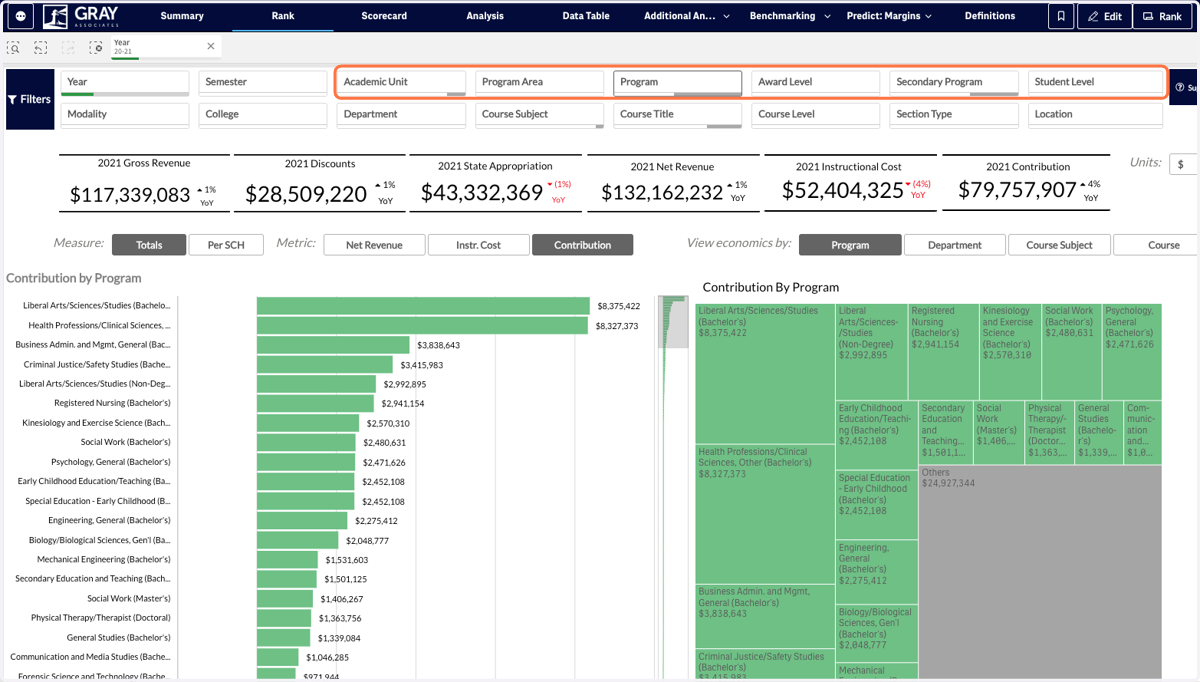
Task: View economics by Department toggle
Action: [x=954, y=245]
